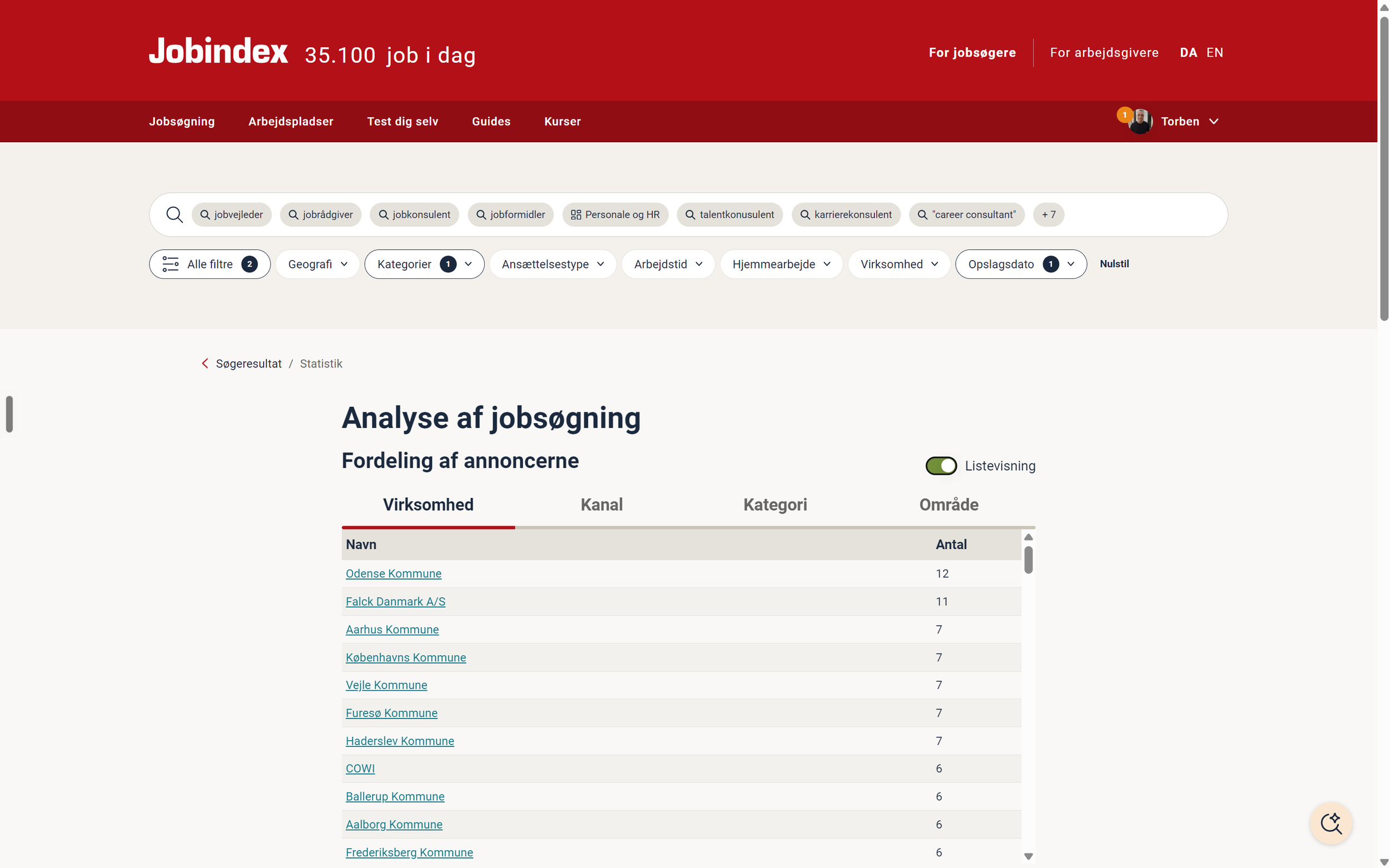Click Nulstil to reset filters
This screenshot has height=868, width=1390.
click(1114, 264)
